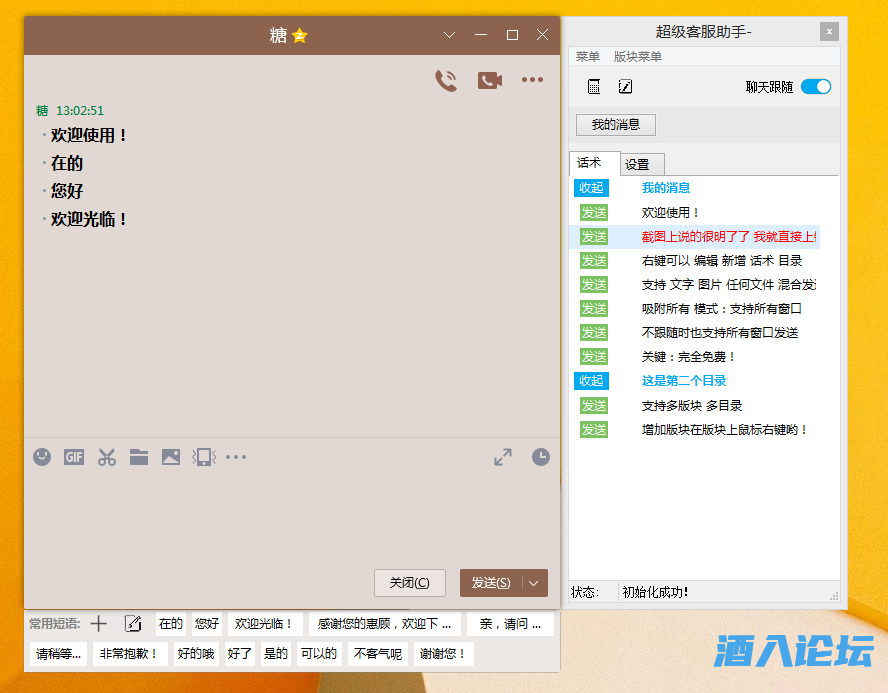Screen dimensions: 888x693
Task: Click the 关闭(C) button
Action: tap(410, 583)
